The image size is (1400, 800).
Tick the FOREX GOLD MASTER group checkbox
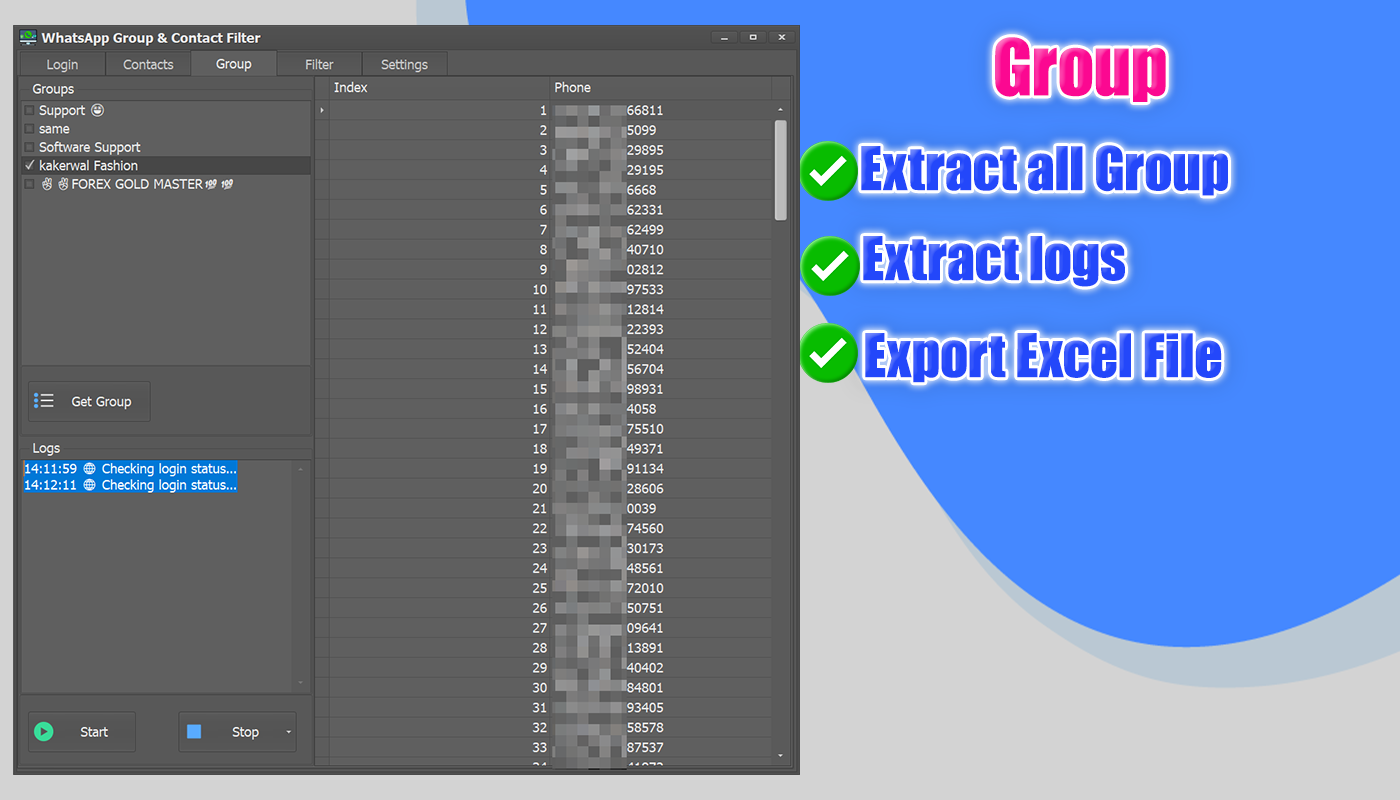(30, 184)
